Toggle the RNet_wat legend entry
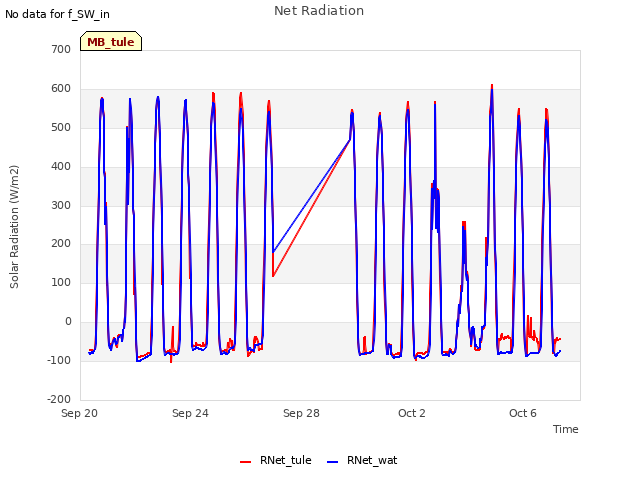Image resolution: width=640 pixels, height=480 pixels. (x=362, y=460)
